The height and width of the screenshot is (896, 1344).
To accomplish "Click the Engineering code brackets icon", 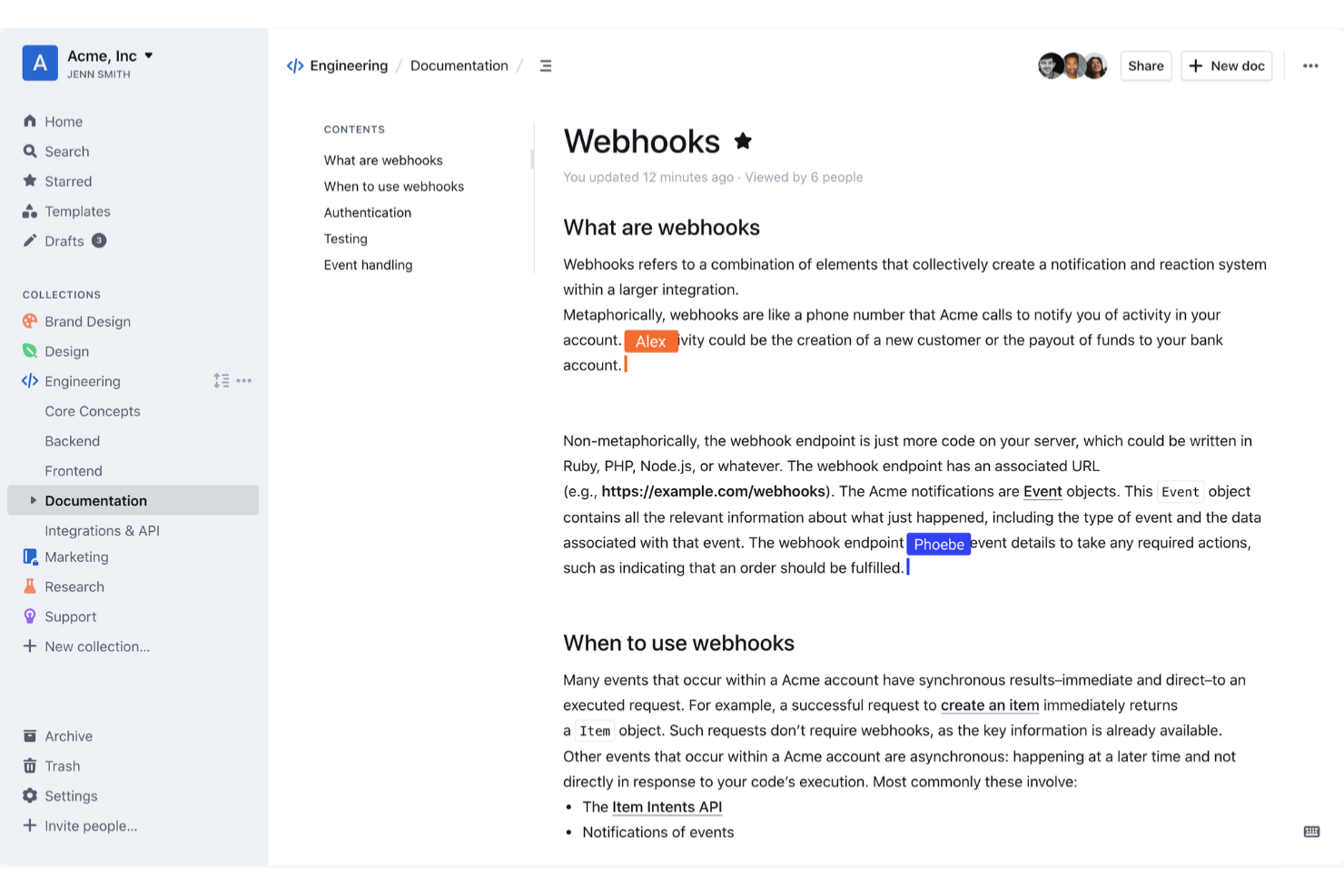I will click(x=30, y=380).
